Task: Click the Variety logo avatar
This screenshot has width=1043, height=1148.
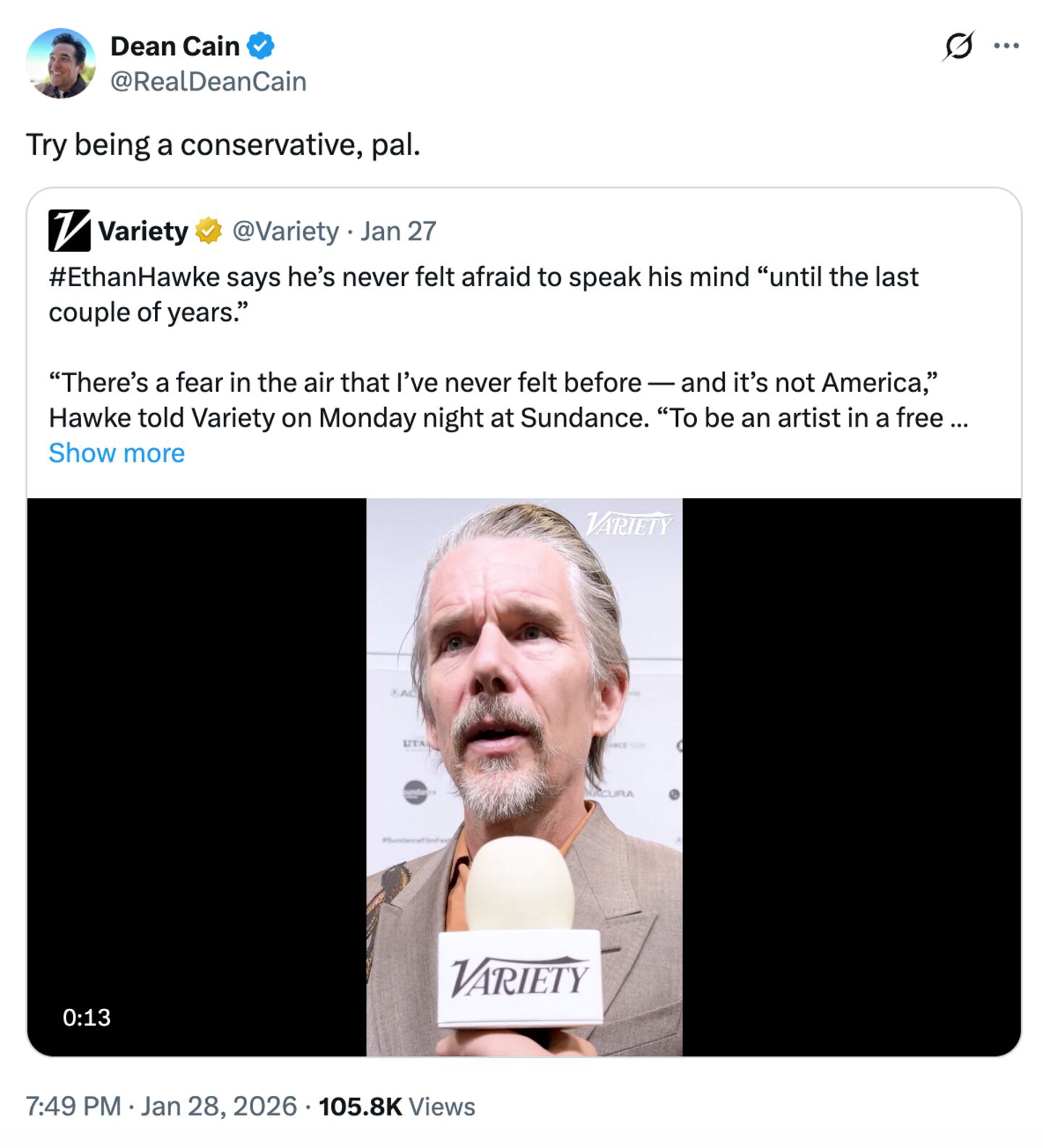Action: pos(69,231)
